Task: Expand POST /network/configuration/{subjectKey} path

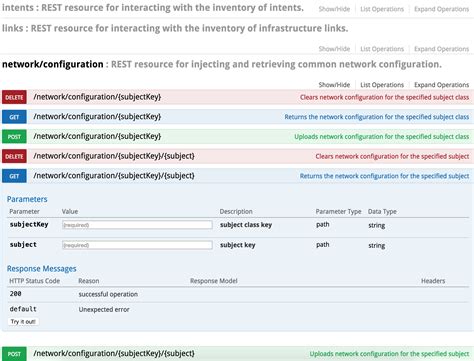Action: click(97, 136)
